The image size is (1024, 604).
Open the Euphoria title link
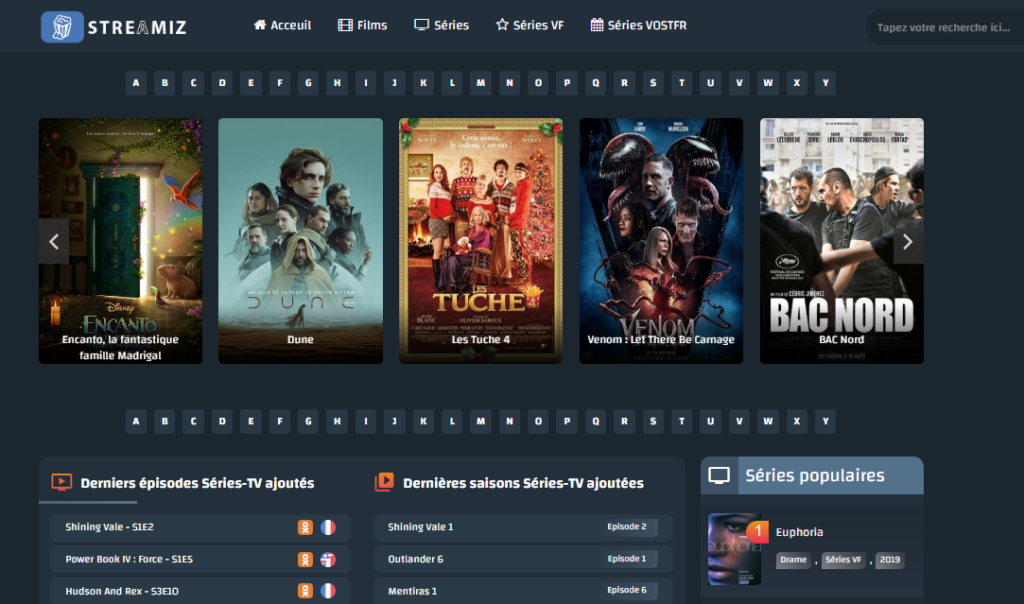(799, 532)
